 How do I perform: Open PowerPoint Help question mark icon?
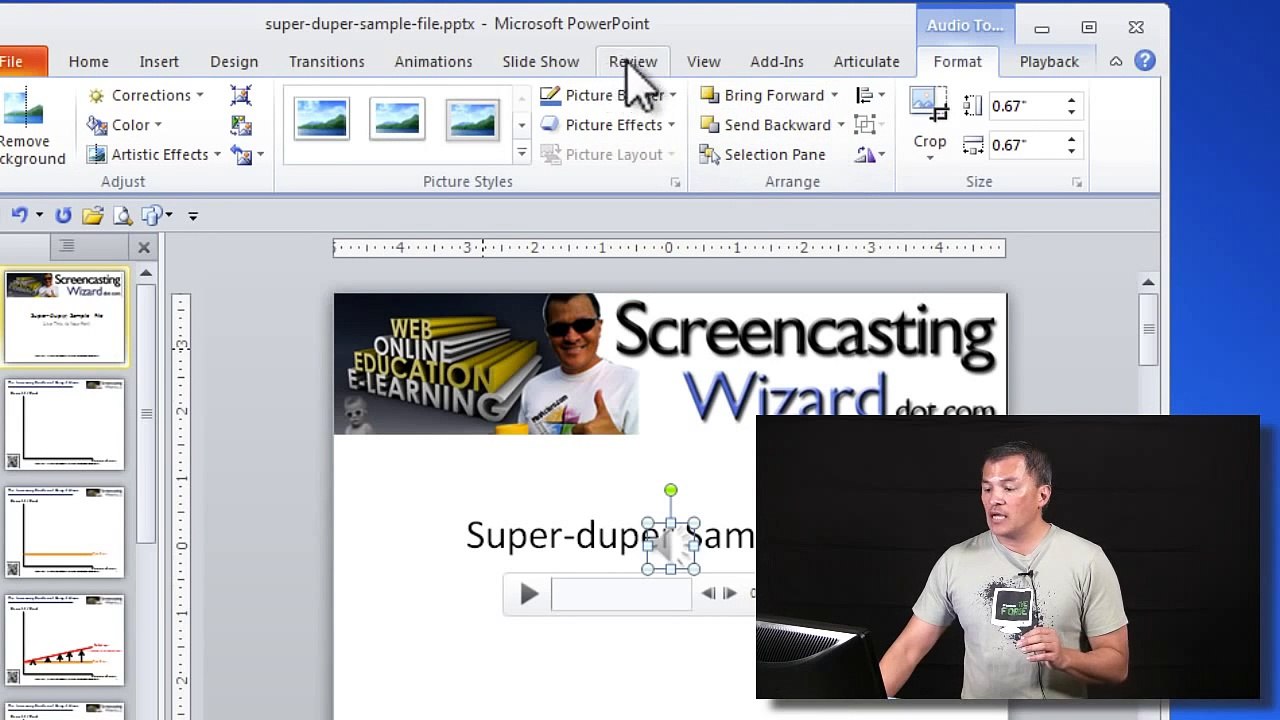[1145, 61]
